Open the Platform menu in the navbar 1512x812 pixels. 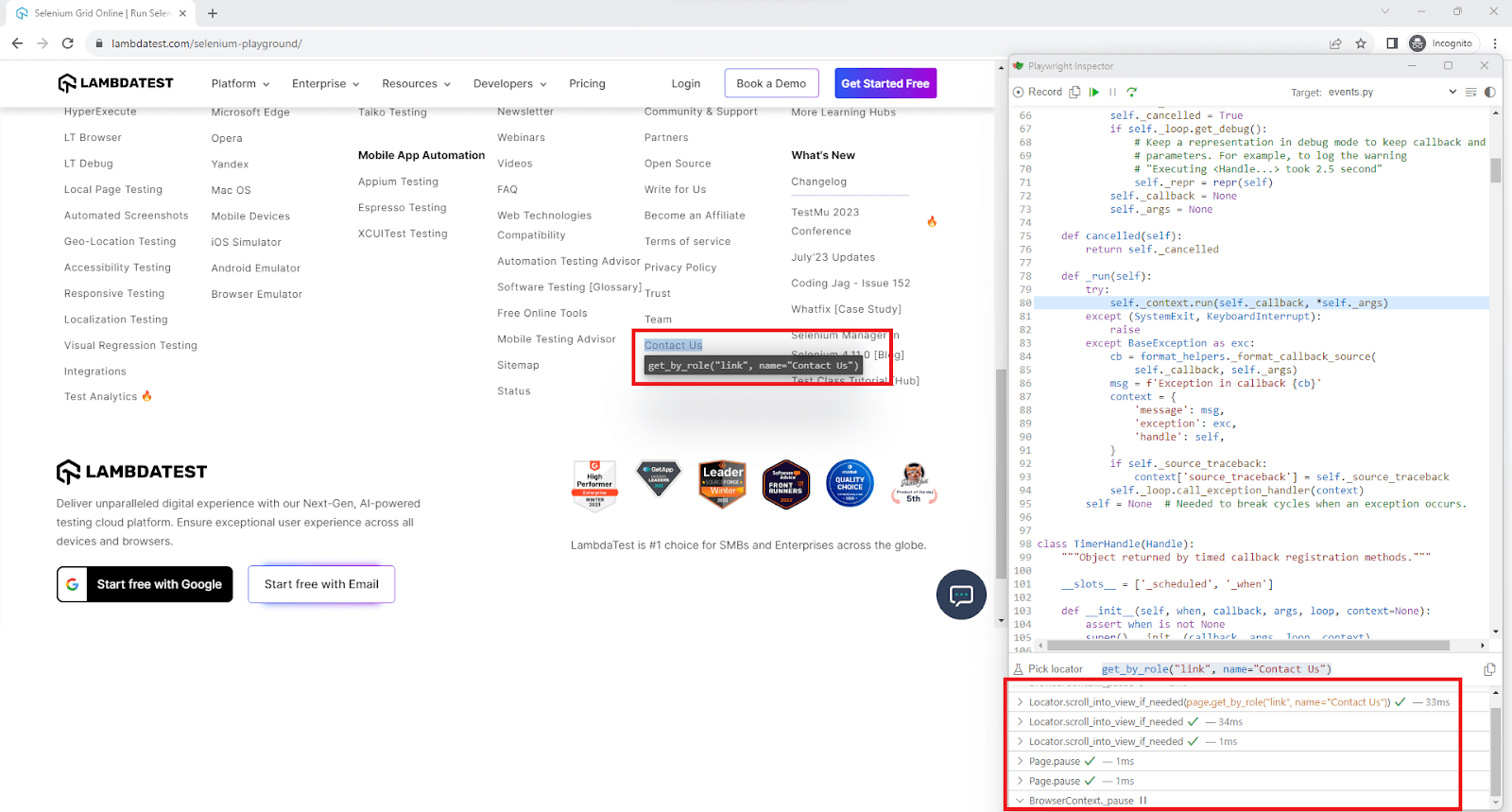(x=240, y=83)
